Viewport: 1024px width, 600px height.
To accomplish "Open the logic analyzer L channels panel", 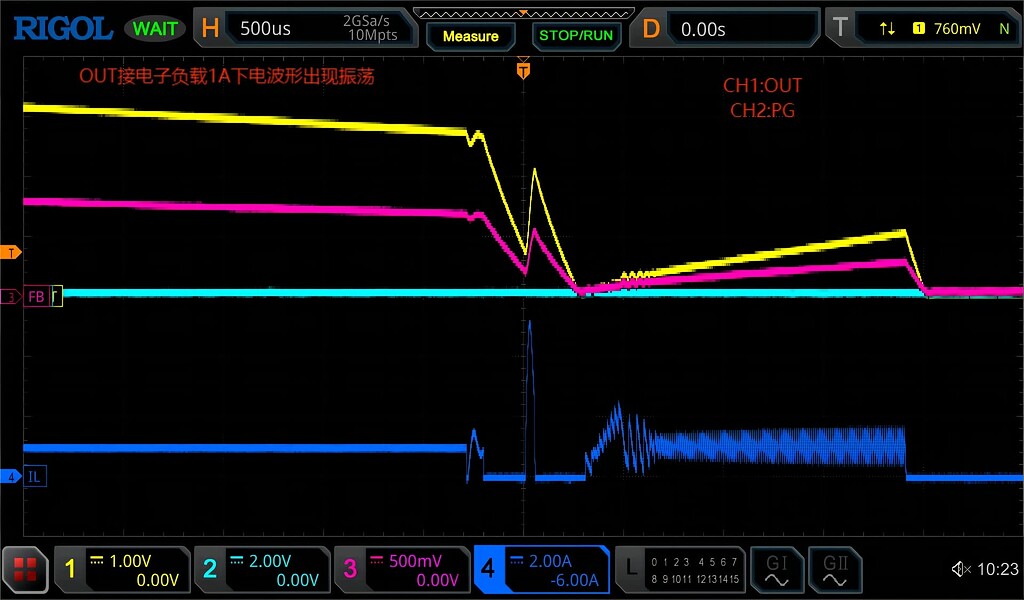I will [681, 570].
